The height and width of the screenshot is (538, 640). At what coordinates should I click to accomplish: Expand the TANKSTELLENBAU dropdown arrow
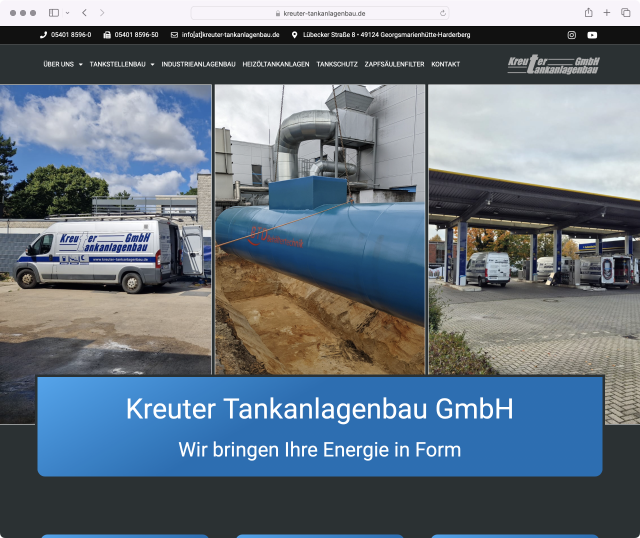point(152,64)
